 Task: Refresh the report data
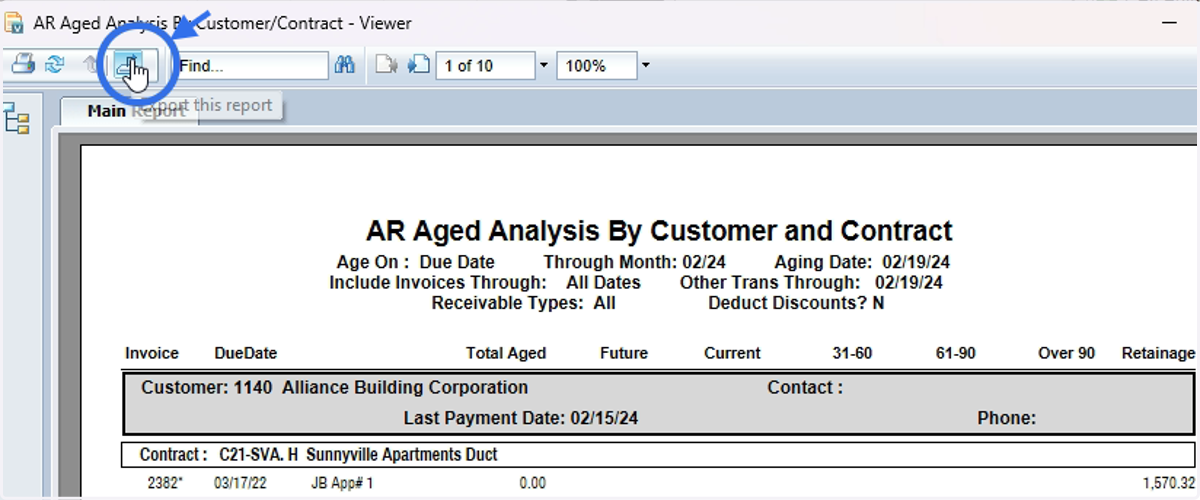coord(55,66)
